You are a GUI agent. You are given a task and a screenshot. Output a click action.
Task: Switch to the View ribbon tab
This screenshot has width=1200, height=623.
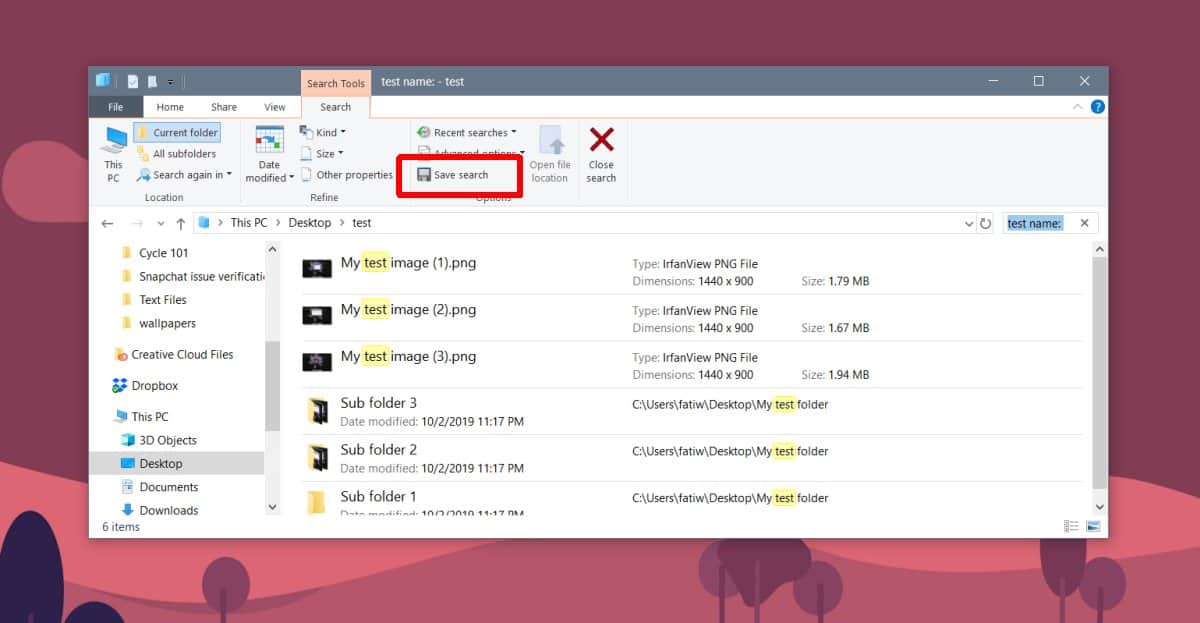275,107
